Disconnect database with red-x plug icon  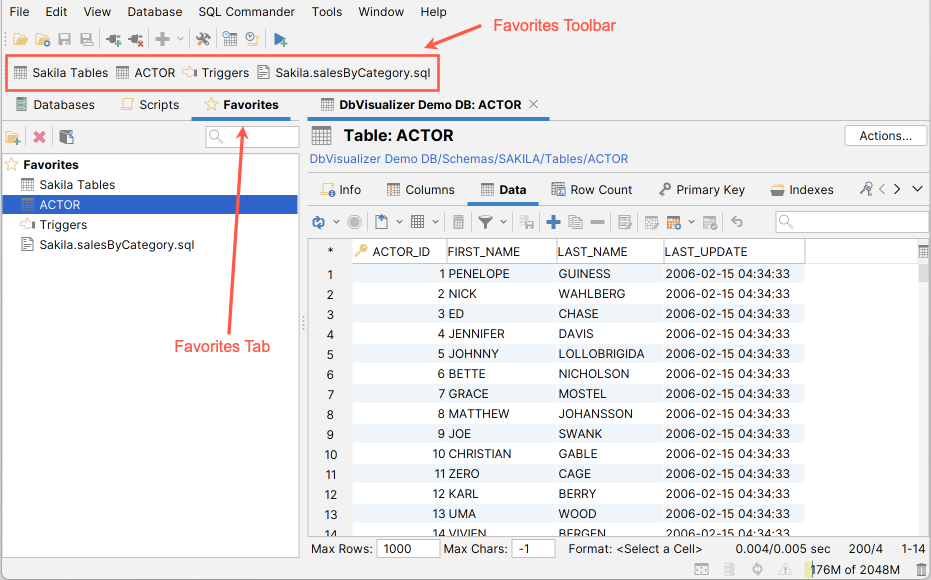click(136, 38)
